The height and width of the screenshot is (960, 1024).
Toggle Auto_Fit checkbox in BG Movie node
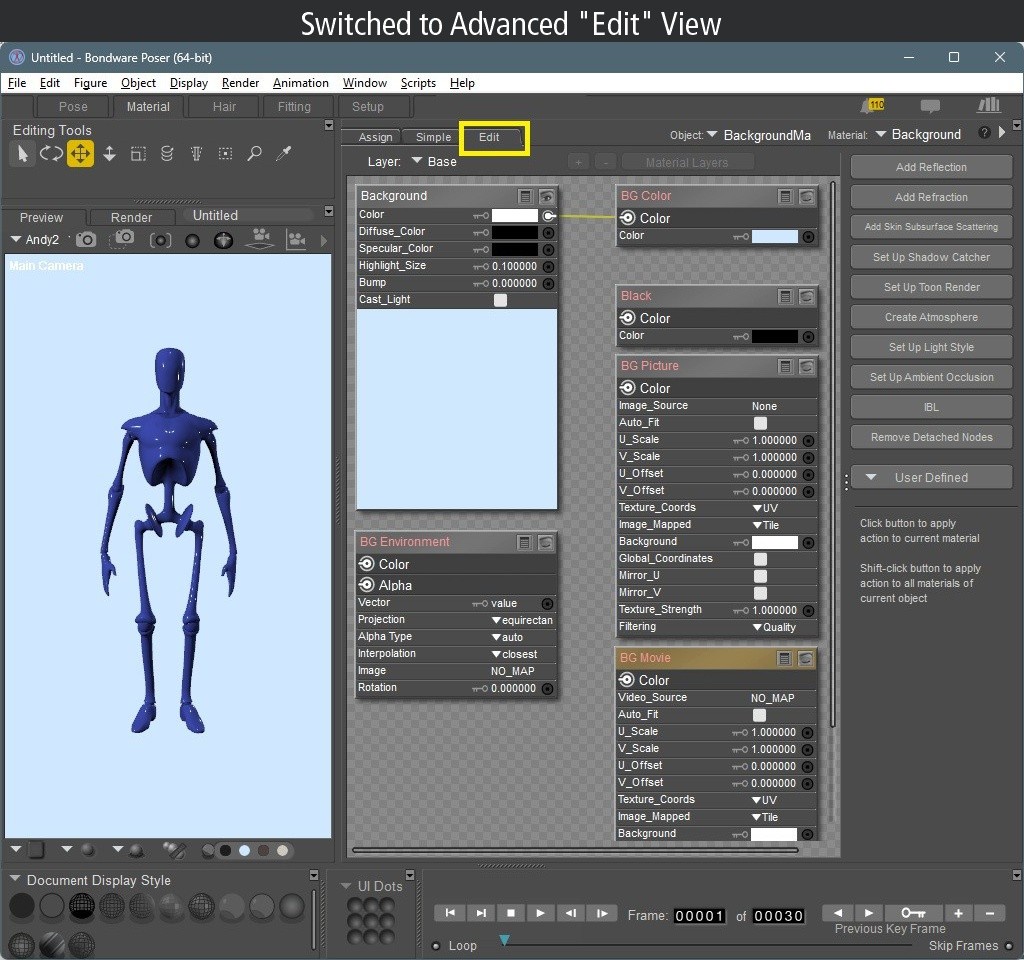[x=760, y=715]
